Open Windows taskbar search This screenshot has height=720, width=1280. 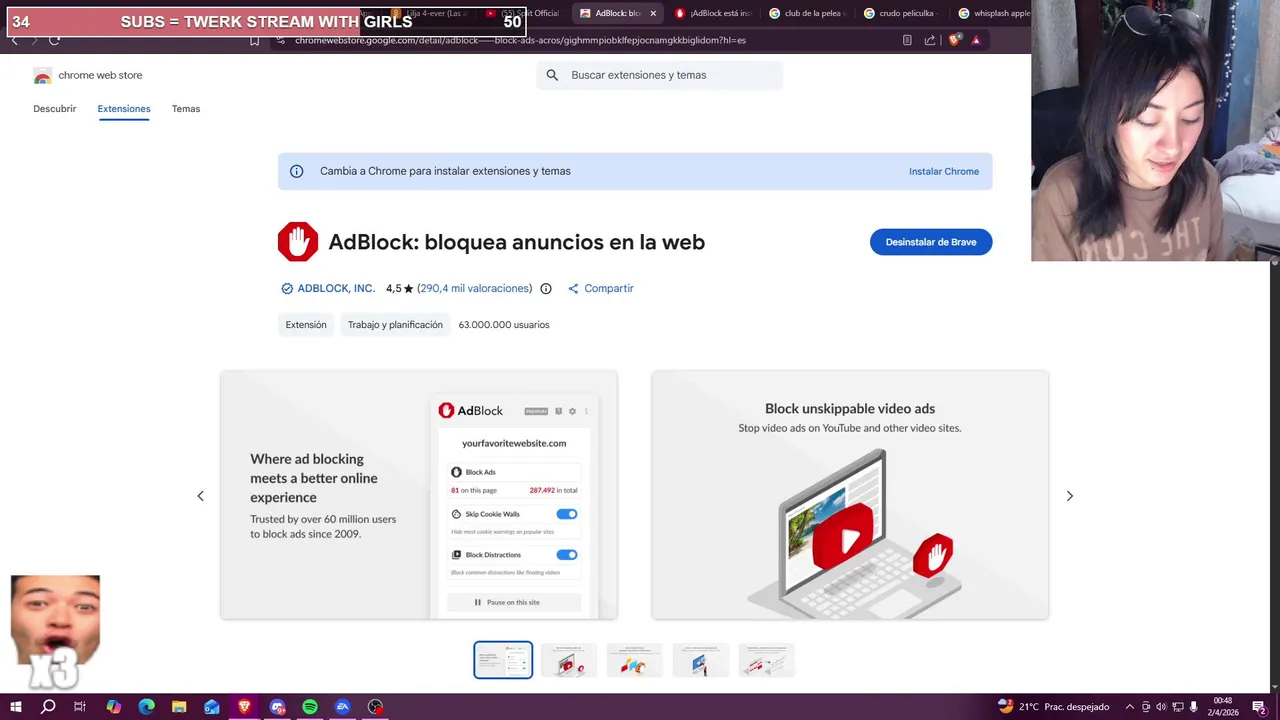(48, 707)
